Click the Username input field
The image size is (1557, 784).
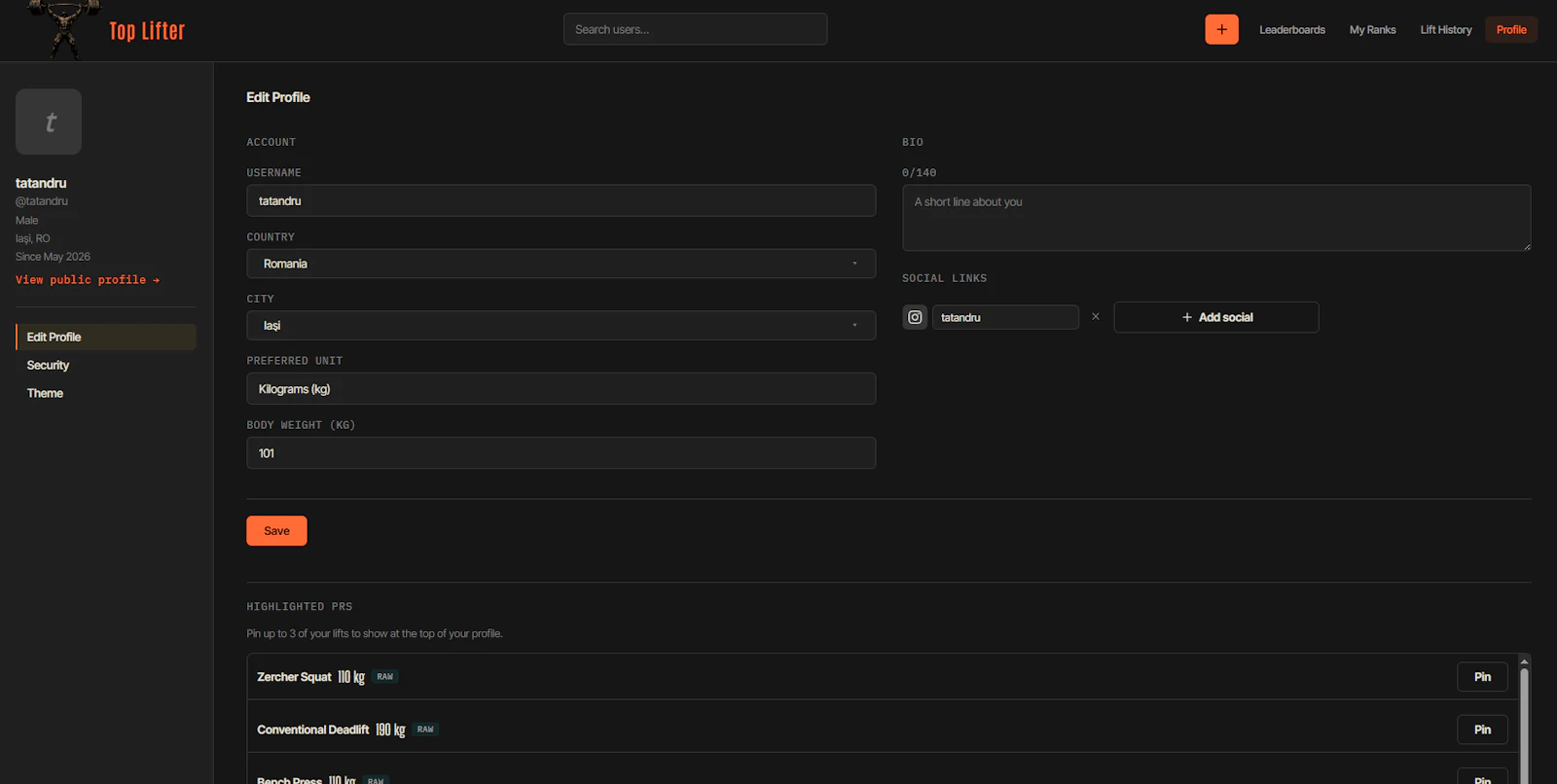[561, 200]
